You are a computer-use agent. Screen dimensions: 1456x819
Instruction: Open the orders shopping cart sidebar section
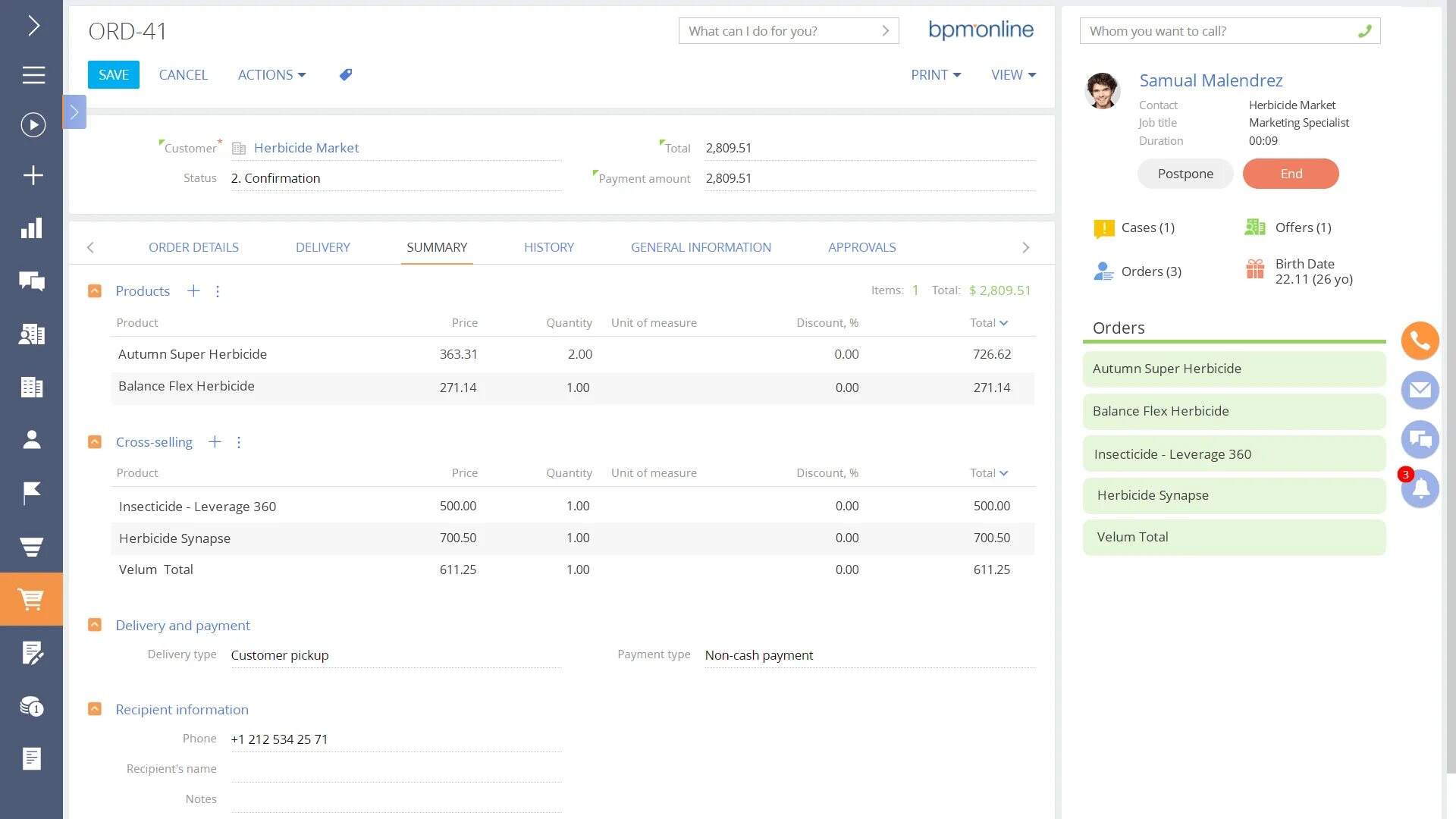coord(31,599)
